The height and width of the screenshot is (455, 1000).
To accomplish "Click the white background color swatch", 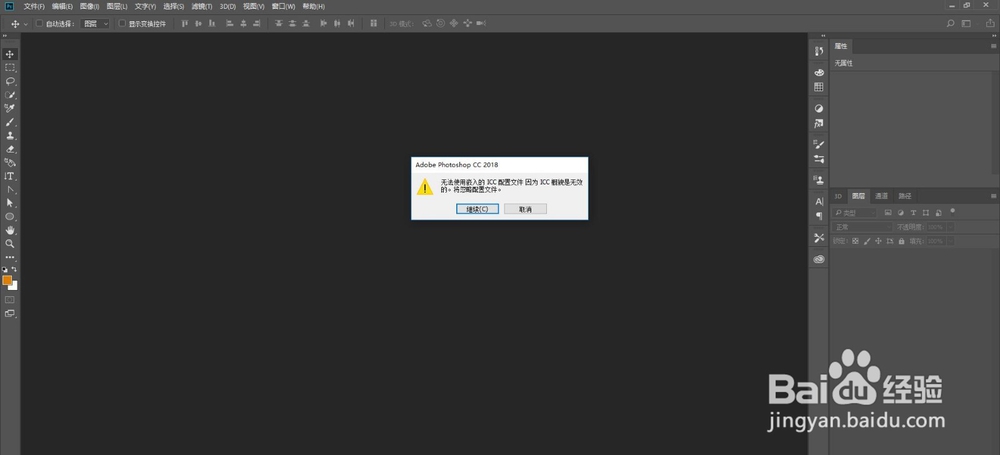I will point(14,287).
